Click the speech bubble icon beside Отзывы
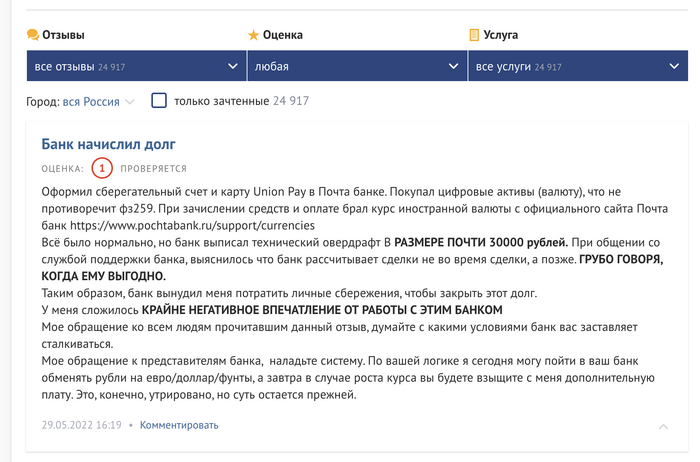Viewport: 700px width, 462px height. pos(33,35)
